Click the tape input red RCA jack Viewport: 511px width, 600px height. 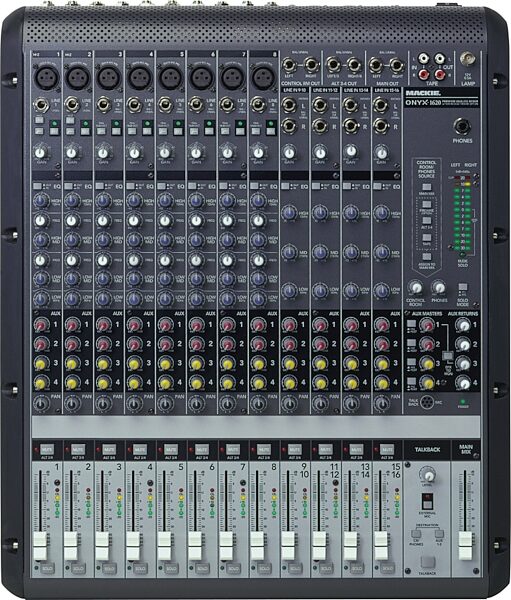click(423, 73)
